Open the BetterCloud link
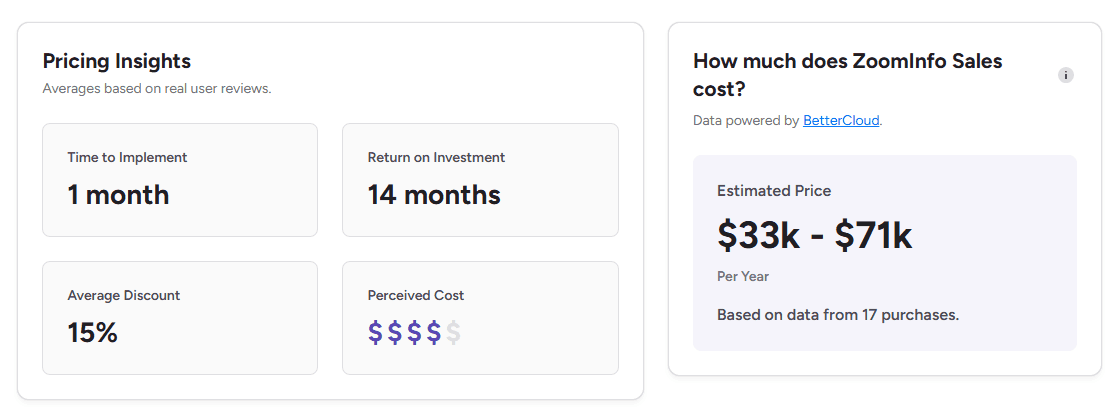The height and width of the screenshot is (408, 1119). (841, 121)
